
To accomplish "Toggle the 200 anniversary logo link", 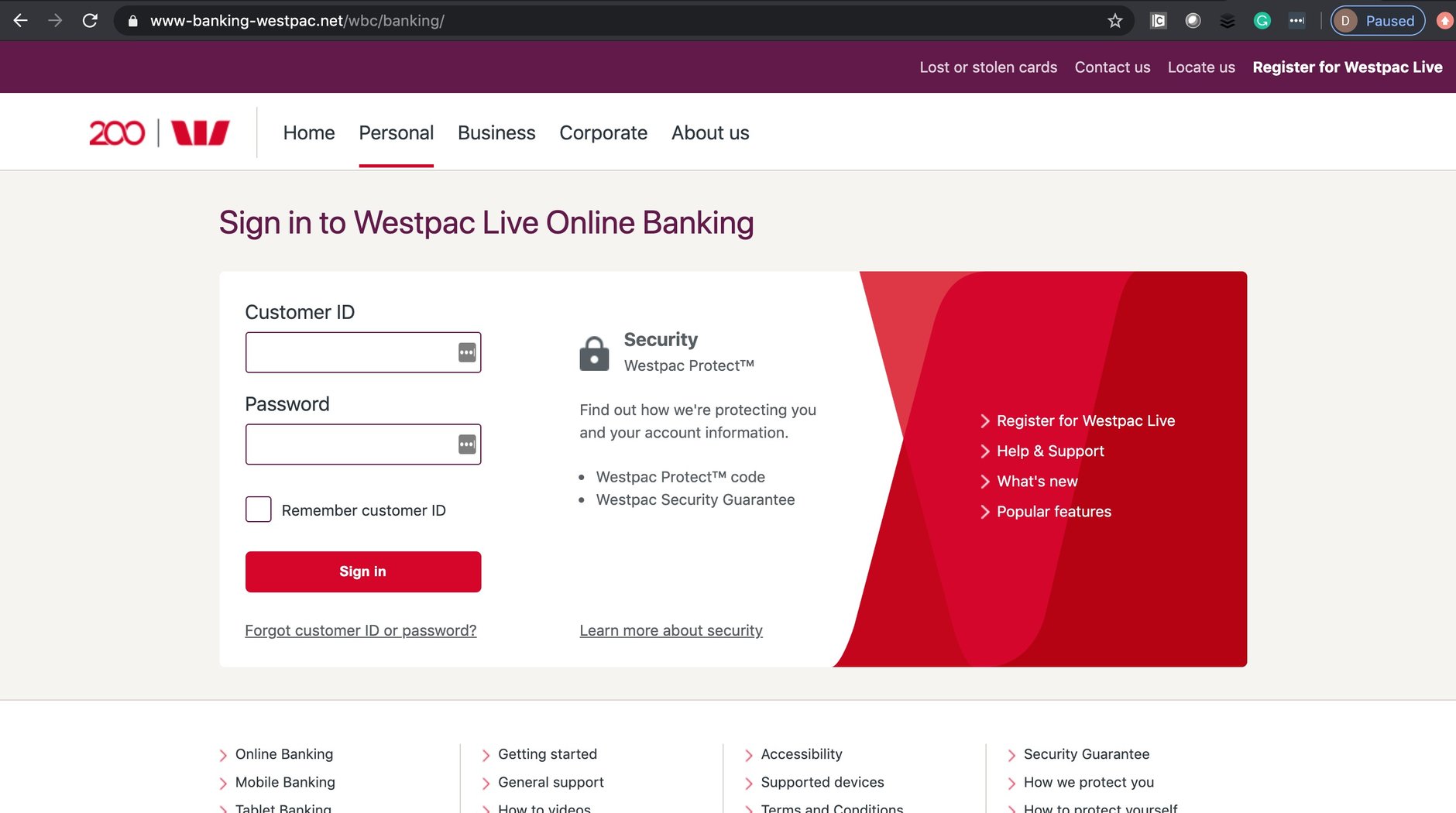I will tap(116, 132).
